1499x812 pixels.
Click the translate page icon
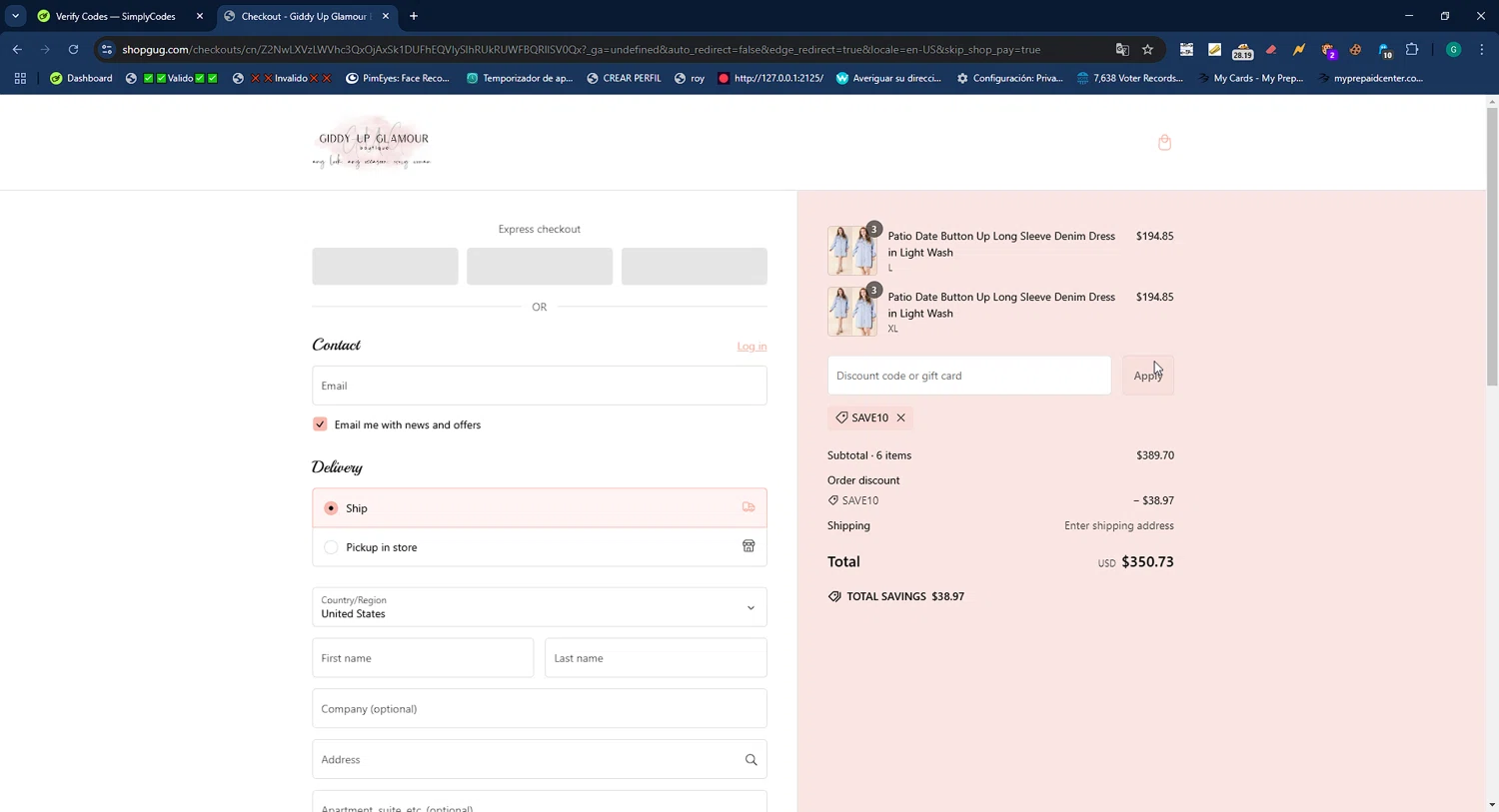1122,49
